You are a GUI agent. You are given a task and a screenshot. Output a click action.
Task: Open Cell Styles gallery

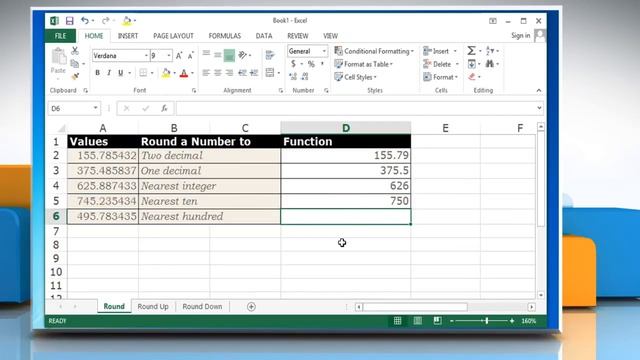pos(355,77)
